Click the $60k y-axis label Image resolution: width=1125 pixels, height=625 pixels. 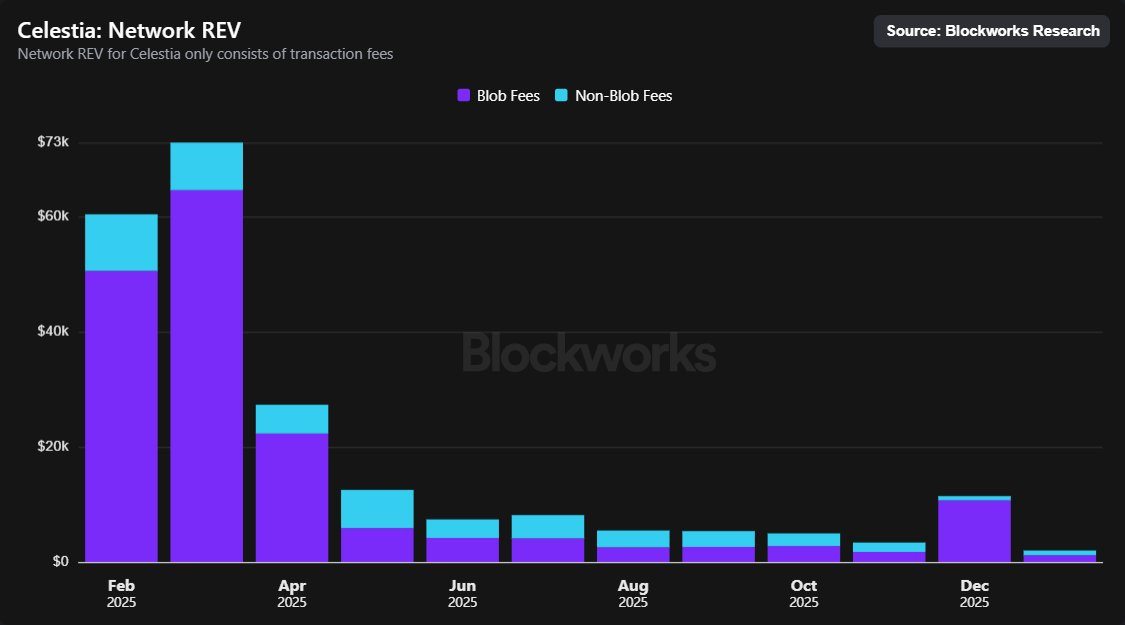tap(53, 216)
